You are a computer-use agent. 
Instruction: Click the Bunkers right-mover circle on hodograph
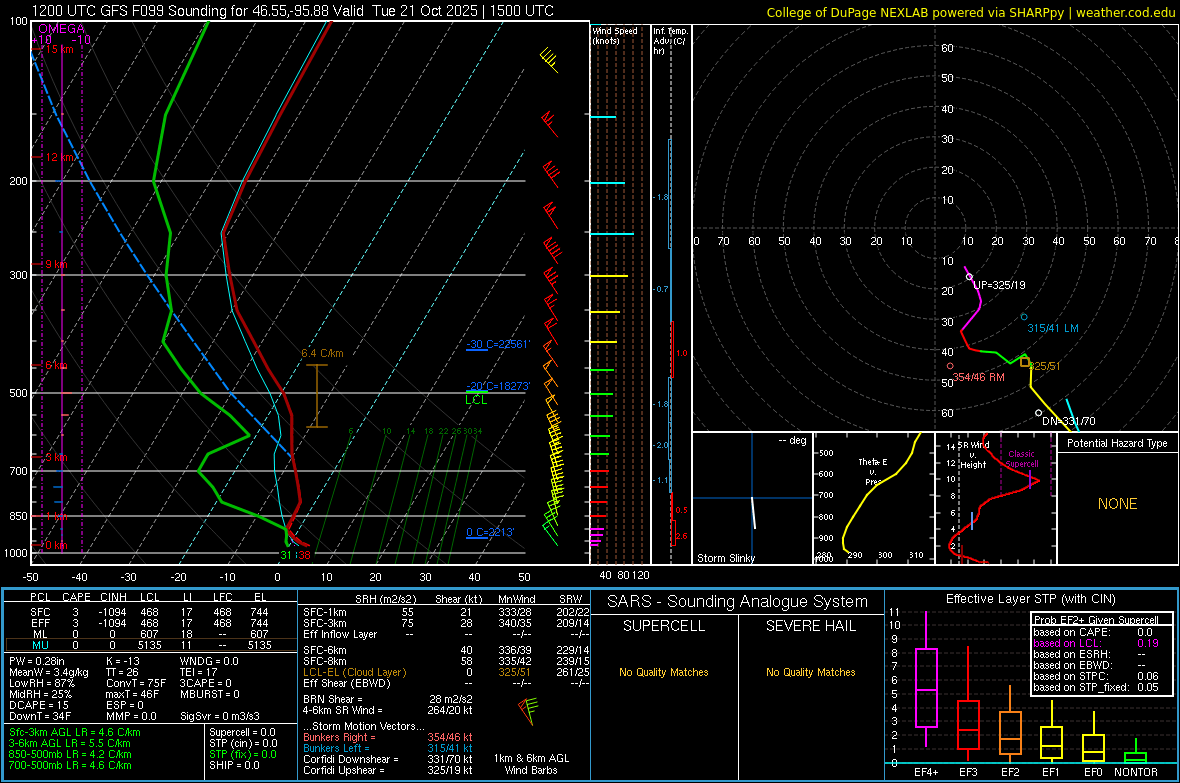(x=950, y=366)
